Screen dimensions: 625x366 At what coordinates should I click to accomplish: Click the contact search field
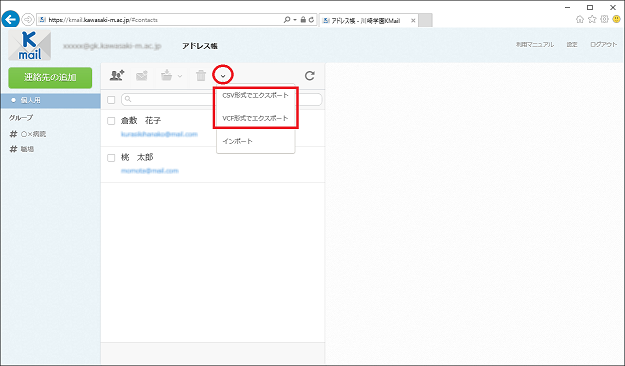click(221, 99)
